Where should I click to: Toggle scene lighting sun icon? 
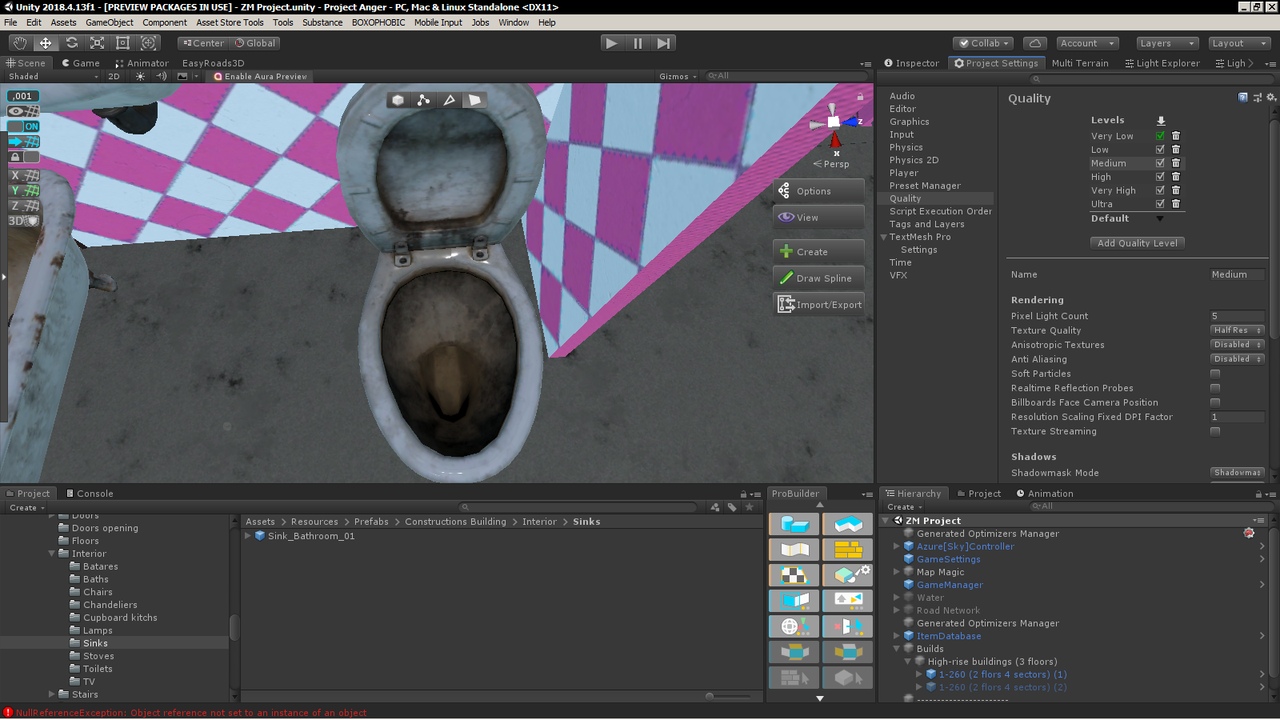140,76
